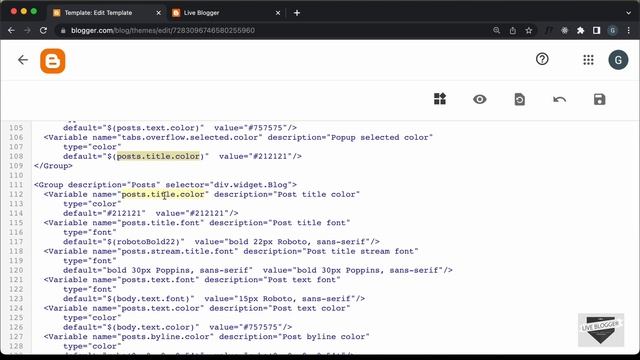
Task: Restore the theme's widget defaults
Action: (519, 99)
